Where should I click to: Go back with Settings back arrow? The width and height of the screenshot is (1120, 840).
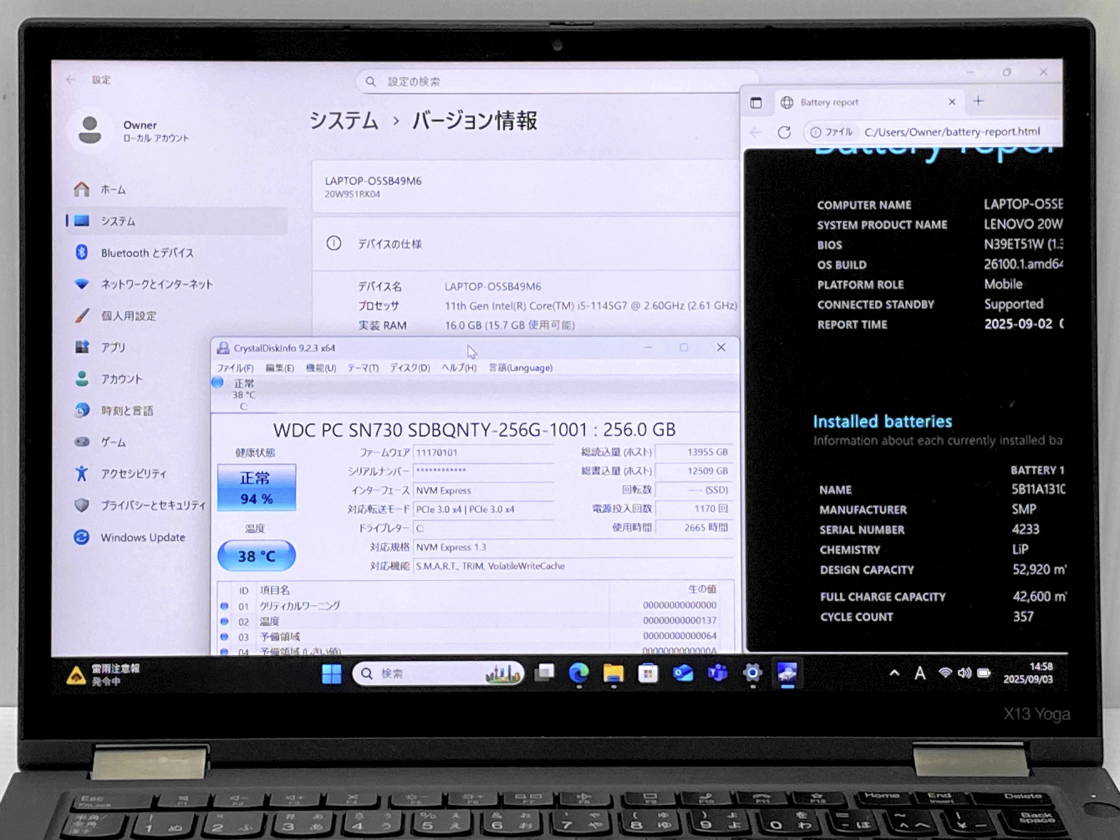70,79
